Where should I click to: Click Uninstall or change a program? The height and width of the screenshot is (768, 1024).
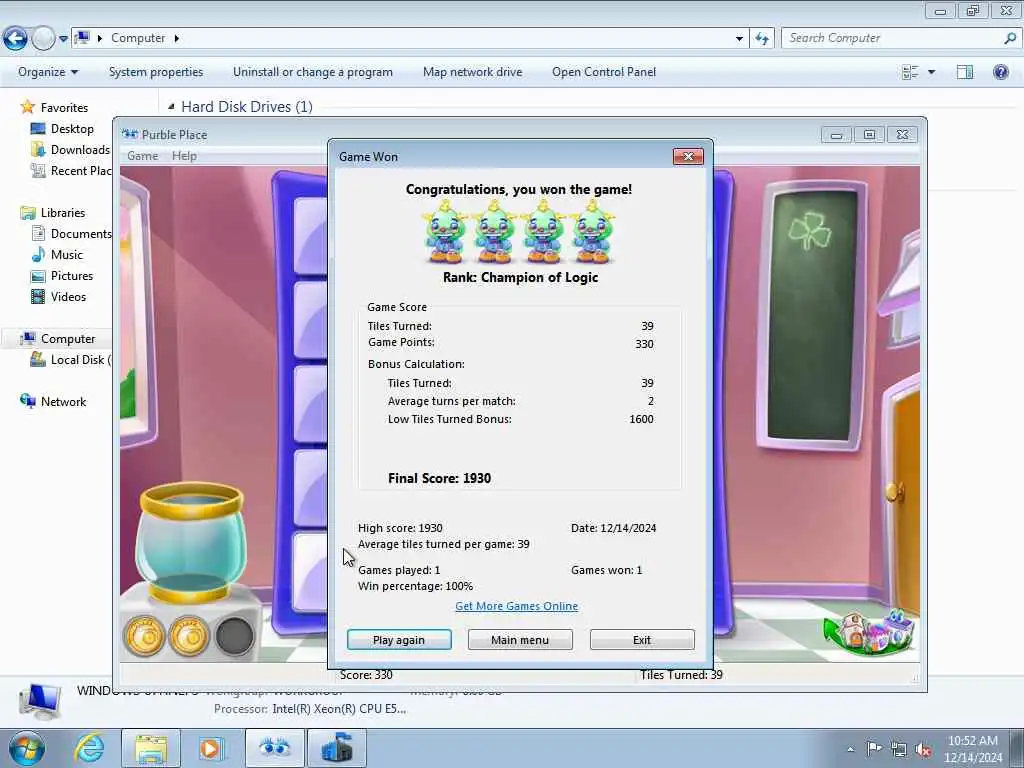tap(313, 72)
